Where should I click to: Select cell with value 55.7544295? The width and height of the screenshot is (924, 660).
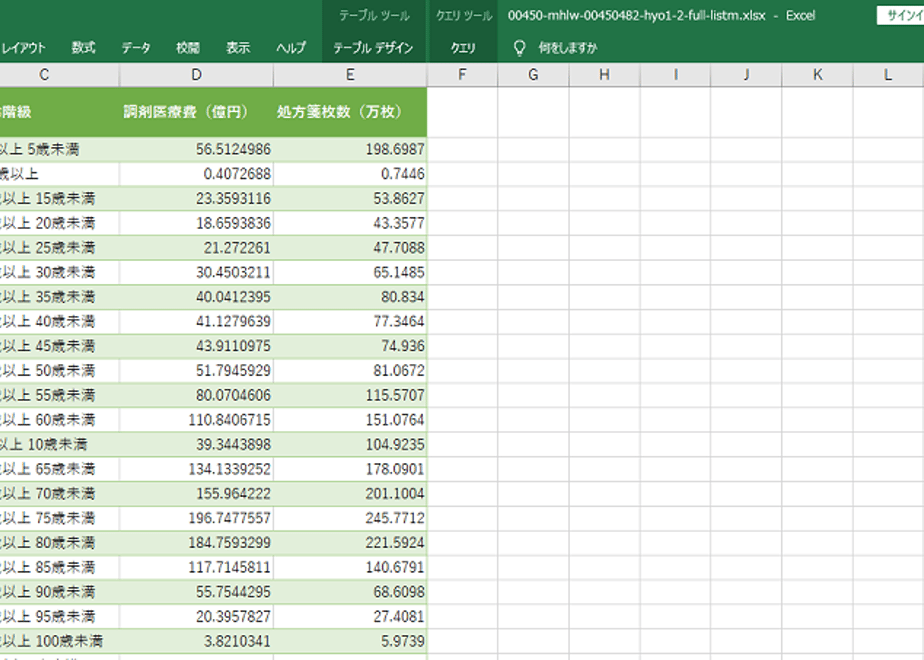pos(196,592)
